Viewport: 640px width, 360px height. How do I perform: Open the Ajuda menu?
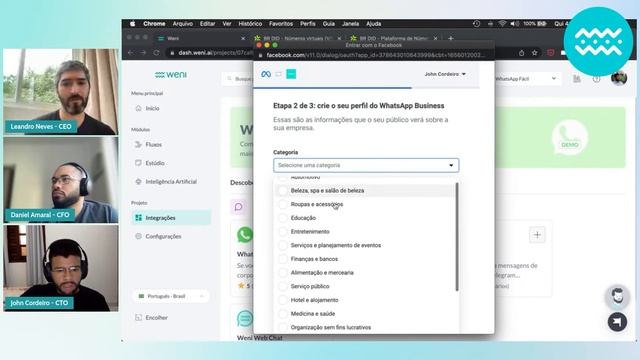coord(373,24)
